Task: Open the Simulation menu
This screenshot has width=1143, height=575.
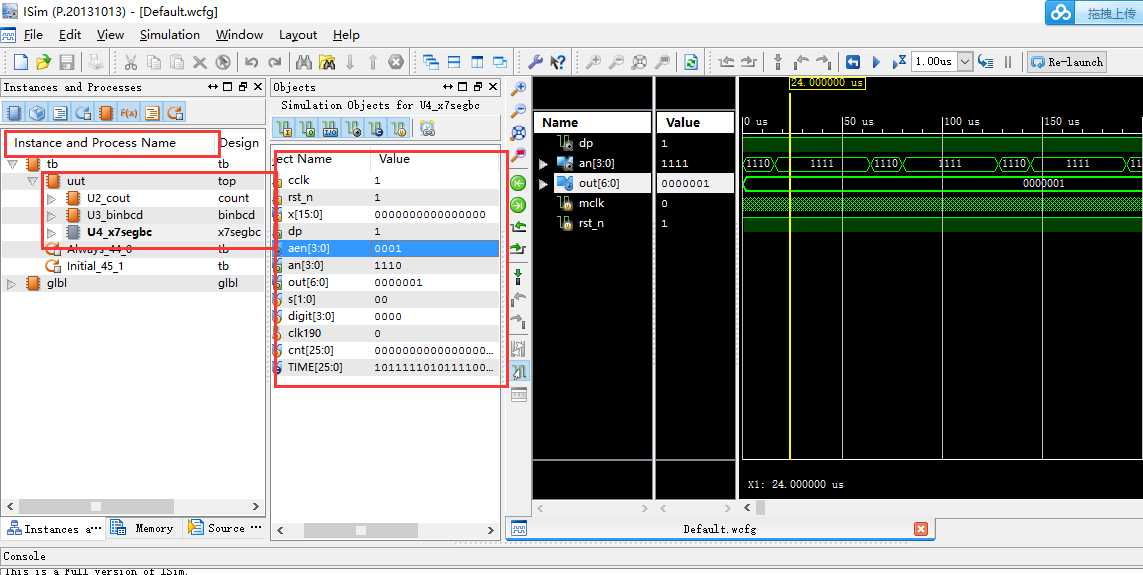Action: tap(170, 35)
